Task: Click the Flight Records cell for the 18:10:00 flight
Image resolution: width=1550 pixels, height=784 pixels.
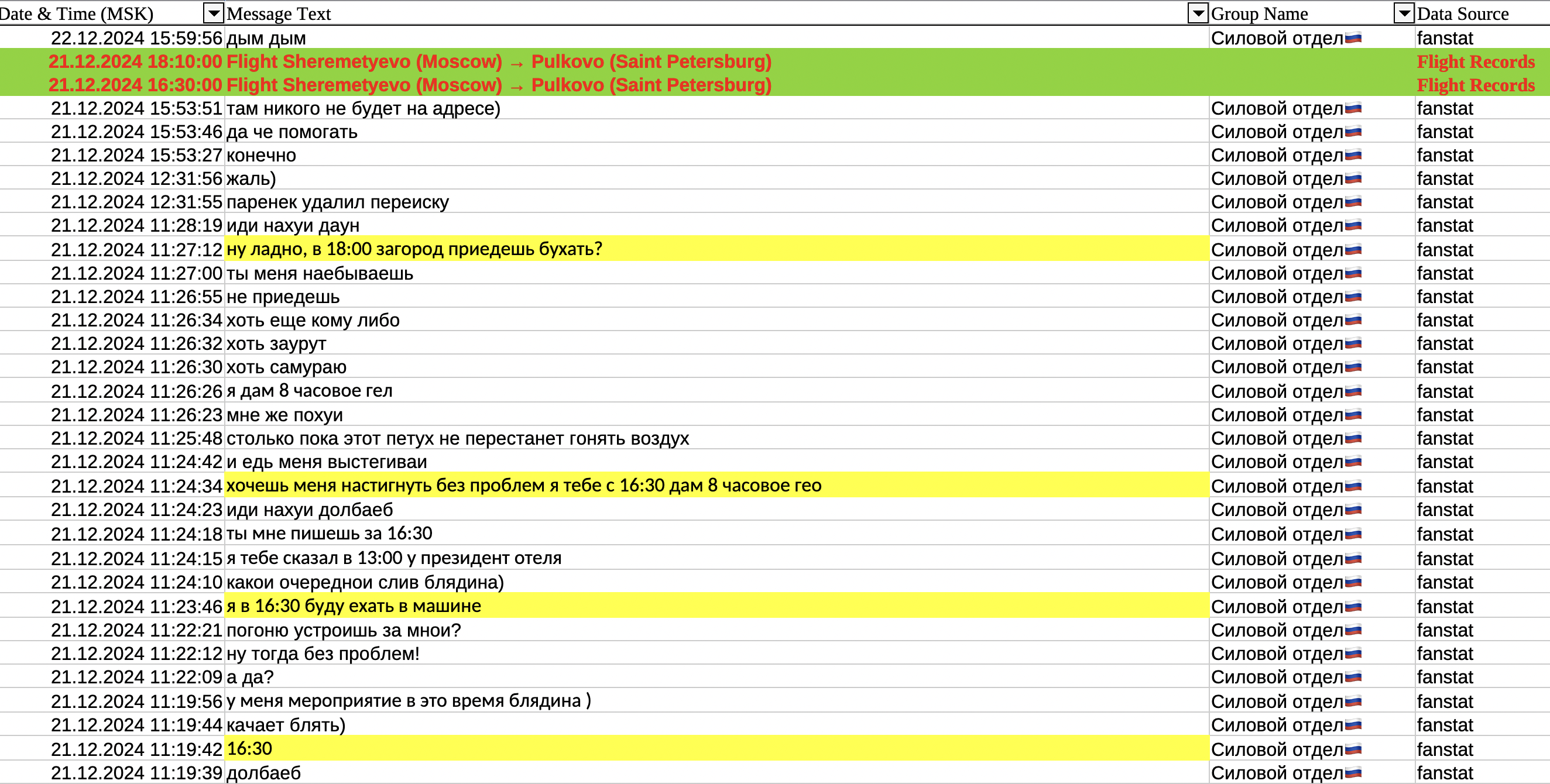Action: (1476, 61)
